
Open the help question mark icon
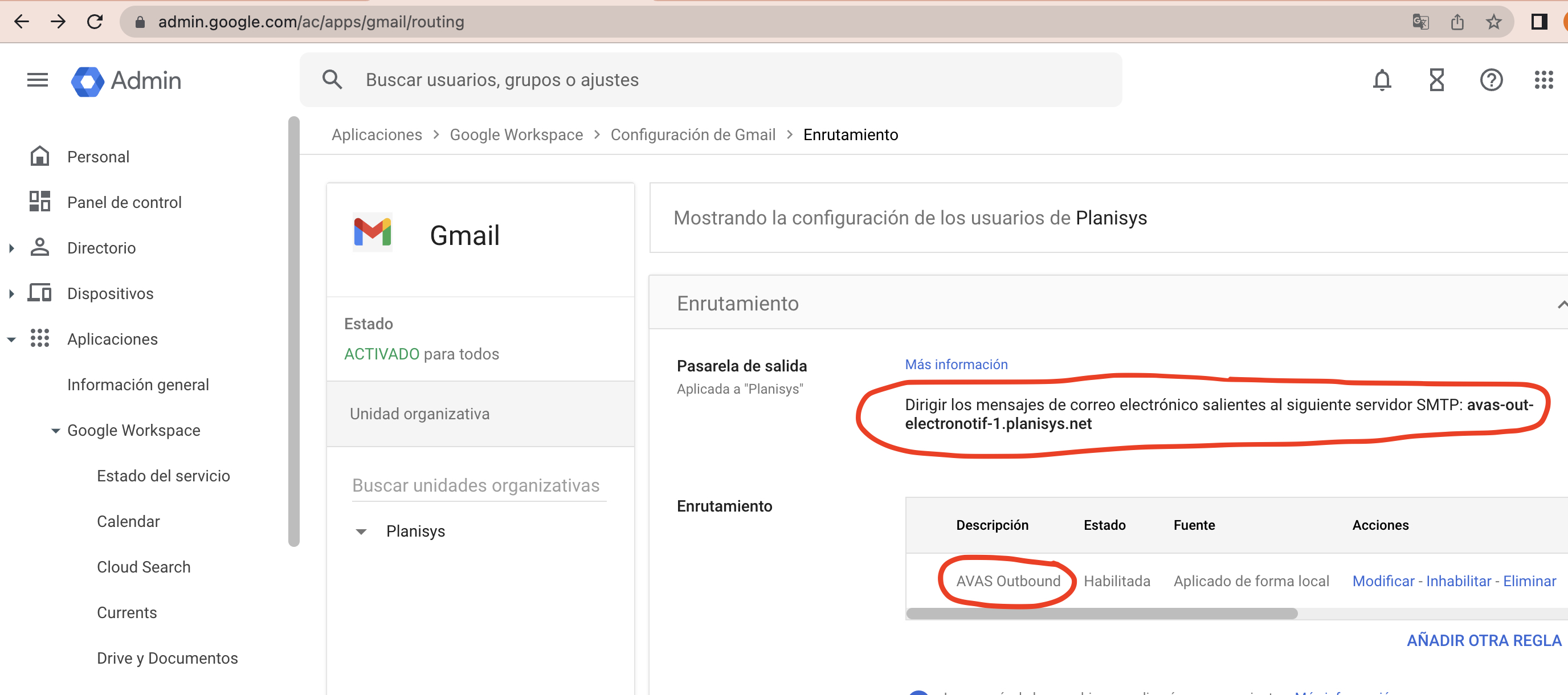click(x=1491, y=80)
